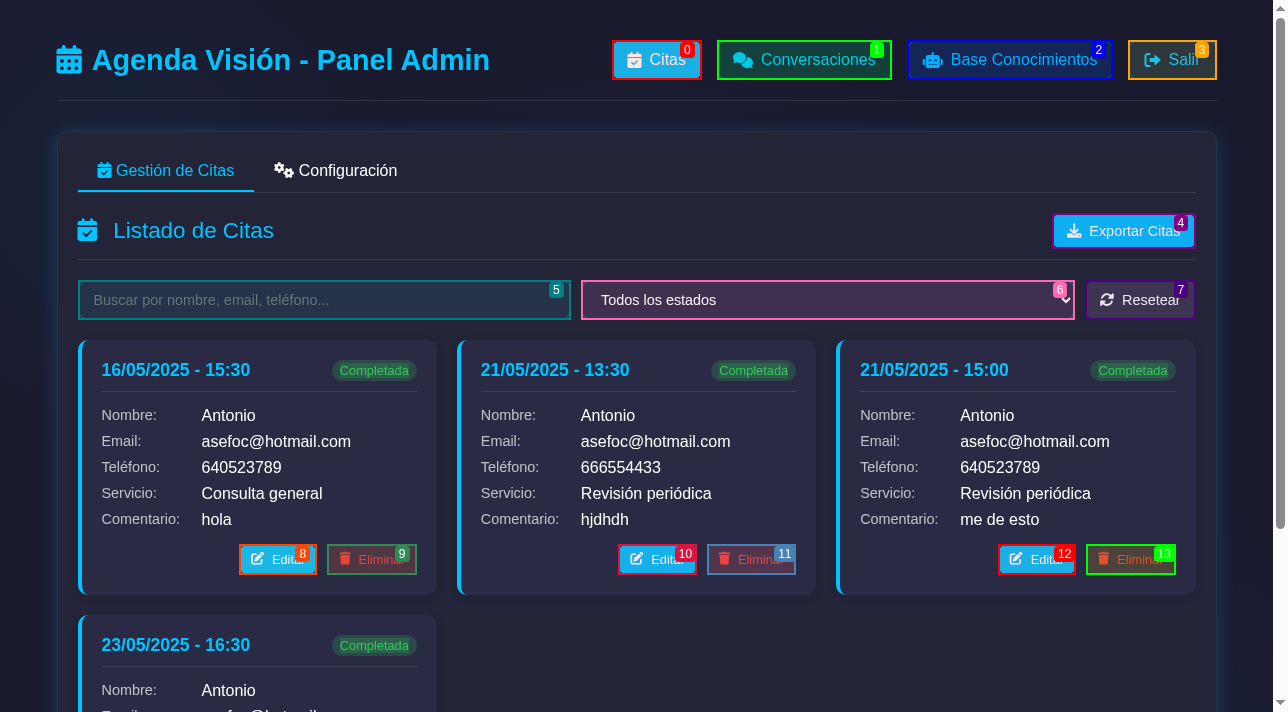Focus the search field for nombre, email, teléfono
The height and width of the screenshot is (712, 1288).
coord(324,300)
